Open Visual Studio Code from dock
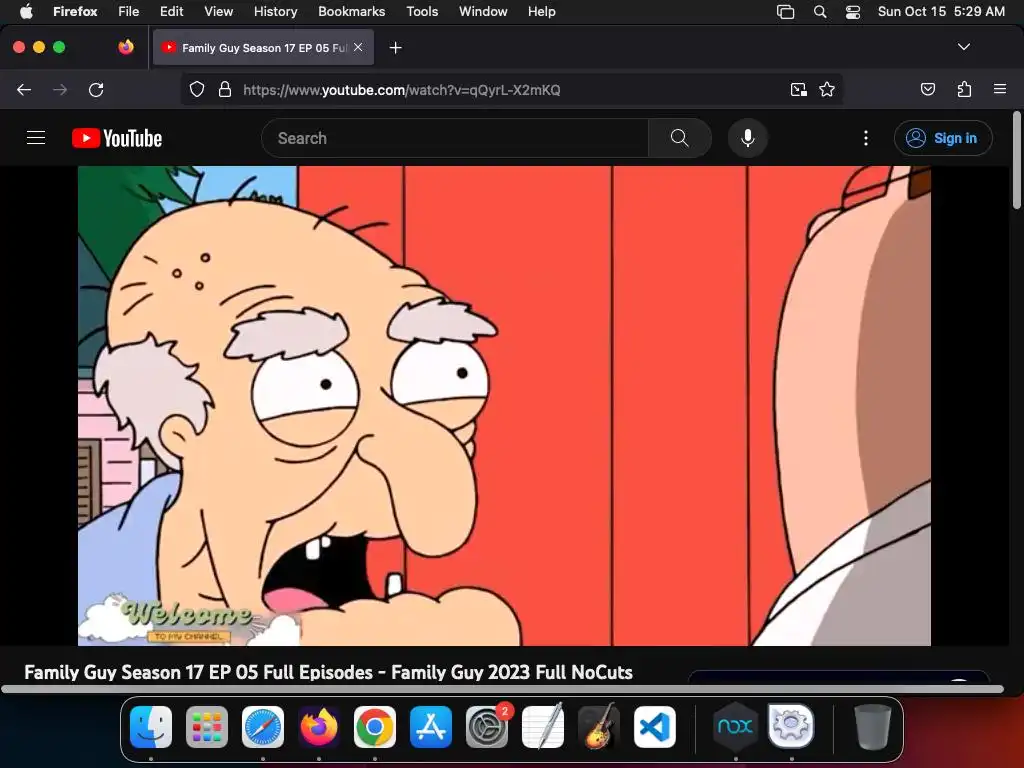The width and height of the screenshot is (1024, 768). tap(655, 727)
